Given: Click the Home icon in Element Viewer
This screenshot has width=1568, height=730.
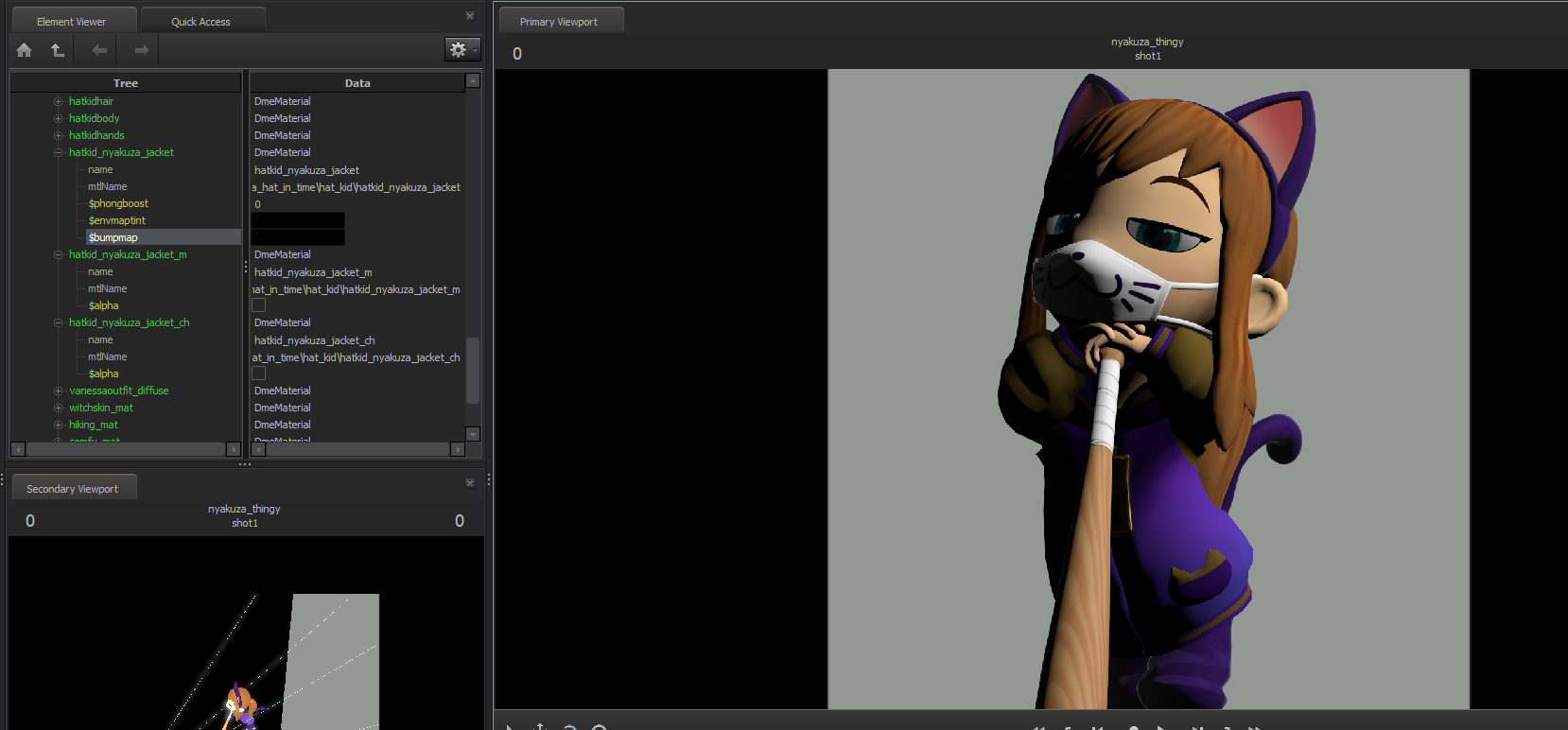Looking at the screenshot, I should (x=25, y=50).
